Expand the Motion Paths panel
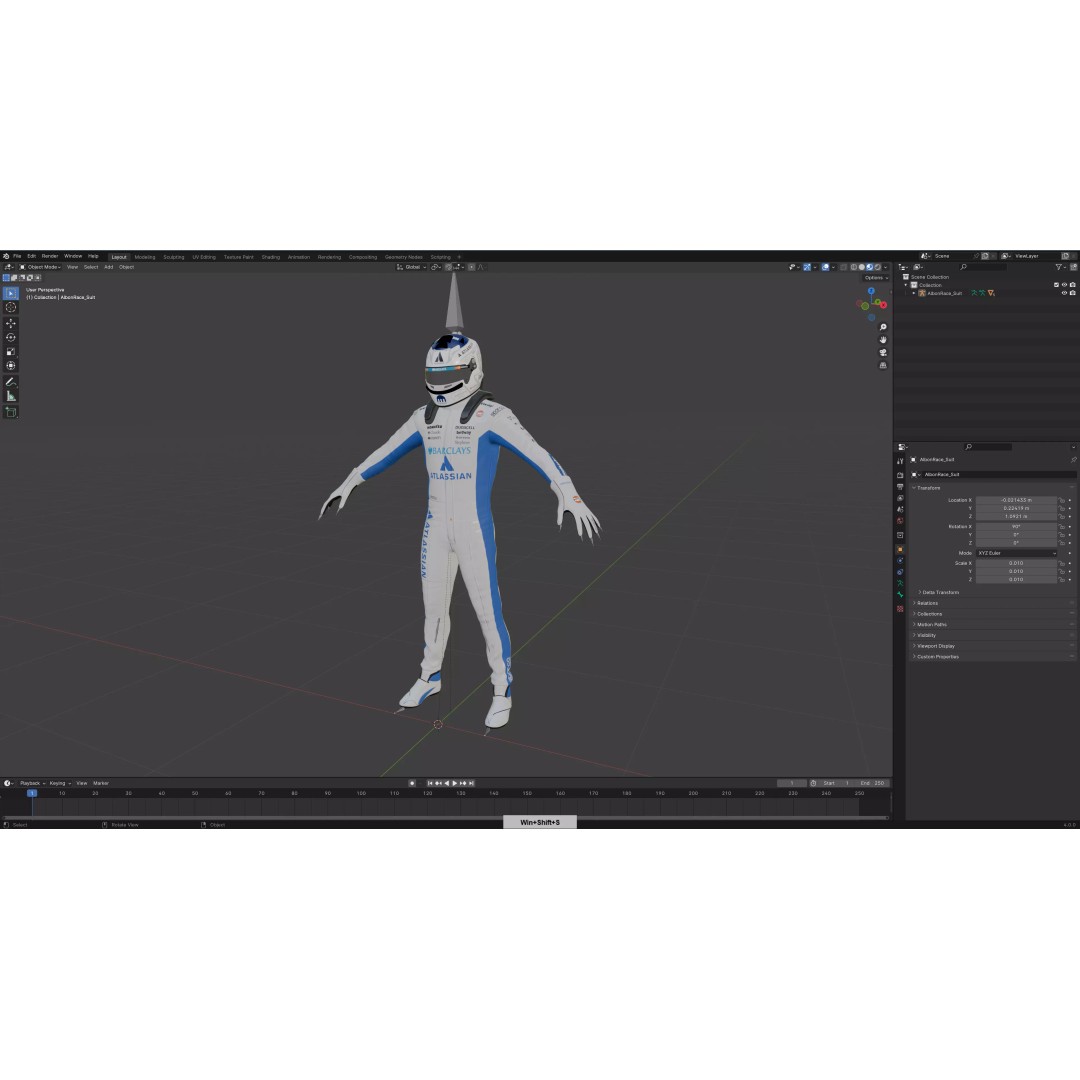The width and height of the screenshot is (1080, 1080). 931,625
